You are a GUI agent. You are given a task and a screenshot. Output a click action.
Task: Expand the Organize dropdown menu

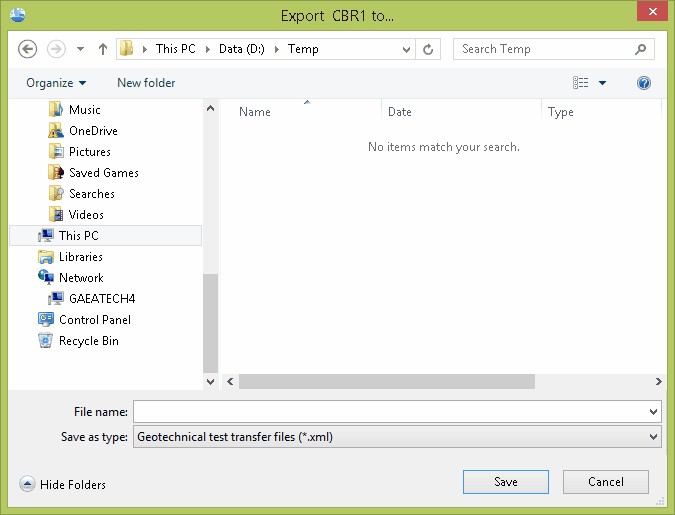tap(56, 83)
